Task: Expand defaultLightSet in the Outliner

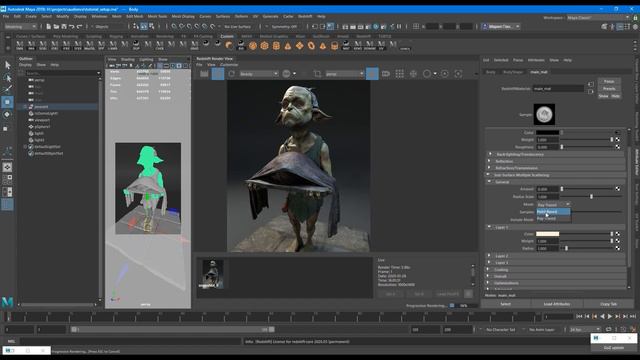Action: coord(25,147)
